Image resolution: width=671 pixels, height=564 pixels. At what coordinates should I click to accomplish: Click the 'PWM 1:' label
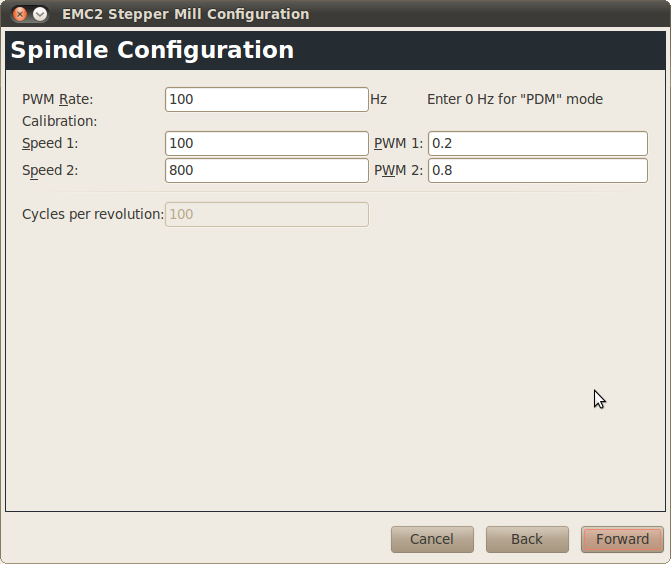(x=398, y=144)
